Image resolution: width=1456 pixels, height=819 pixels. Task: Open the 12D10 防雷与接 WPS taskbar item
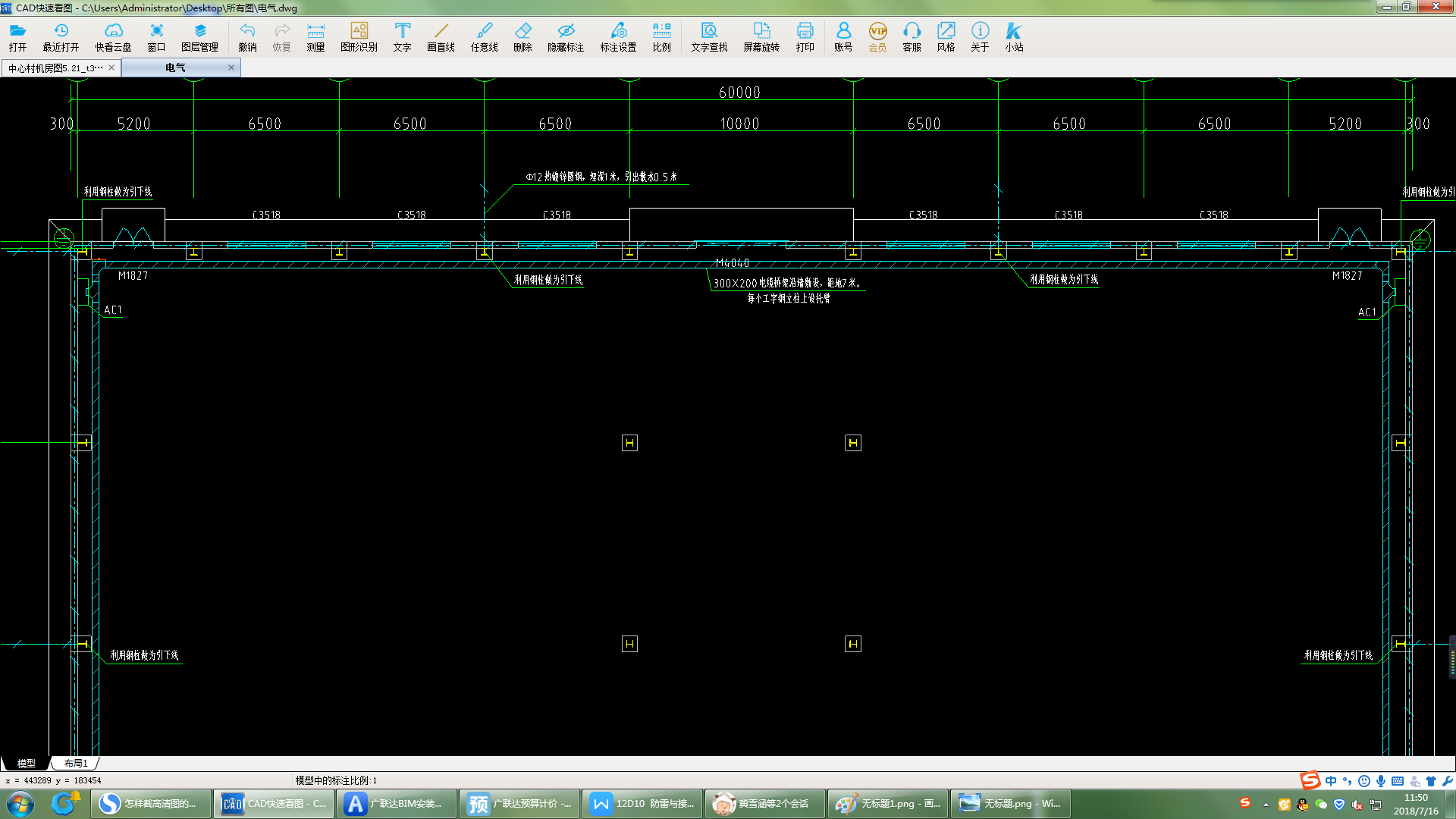tap(642, 804)
